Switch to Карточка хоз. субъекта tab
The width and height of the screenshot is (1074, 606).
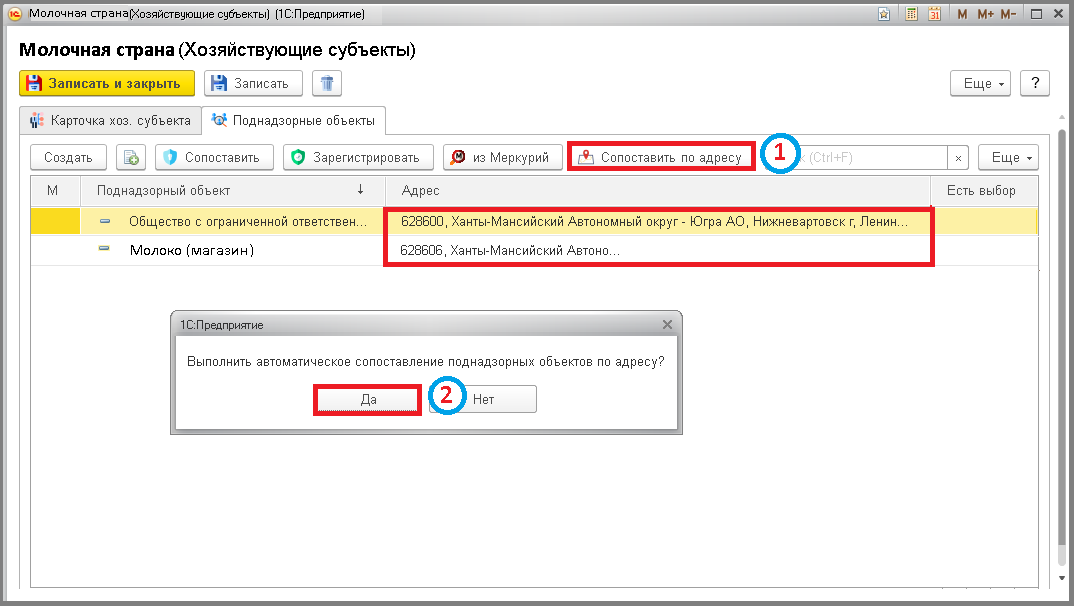coord(110,121)
